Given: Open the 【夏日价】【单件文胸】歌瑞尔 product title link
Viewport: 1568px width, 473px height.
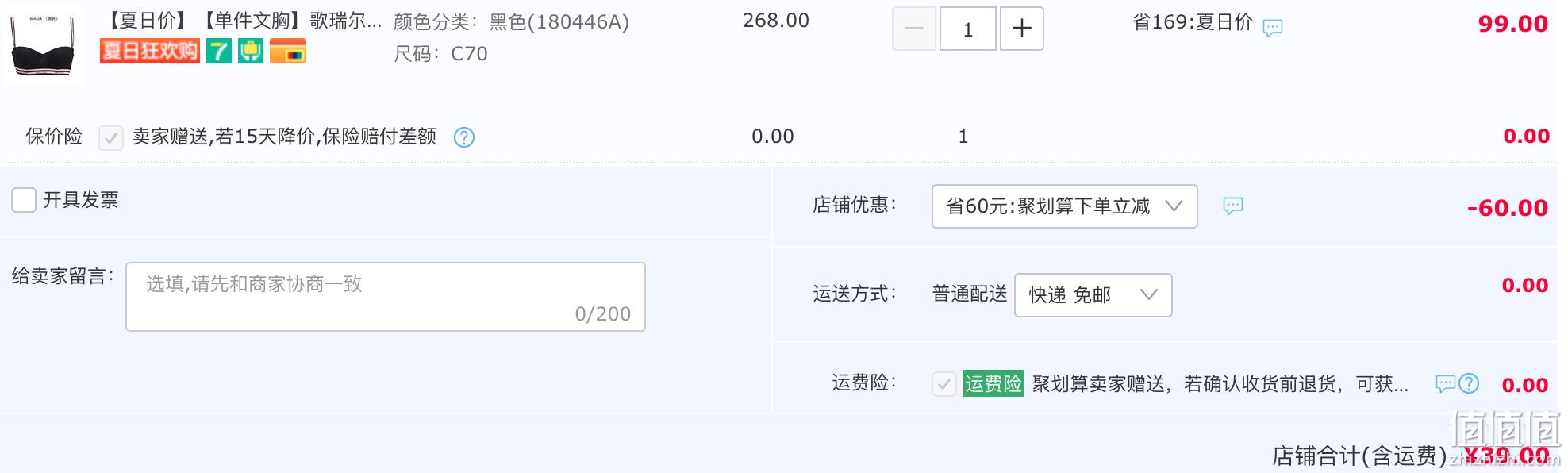Looking at the screenshot, I should [x=241, y=21].
